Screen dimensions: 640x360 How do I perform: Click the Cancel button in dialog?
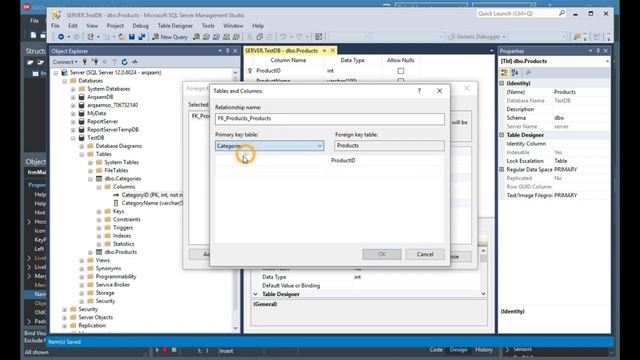425,254
